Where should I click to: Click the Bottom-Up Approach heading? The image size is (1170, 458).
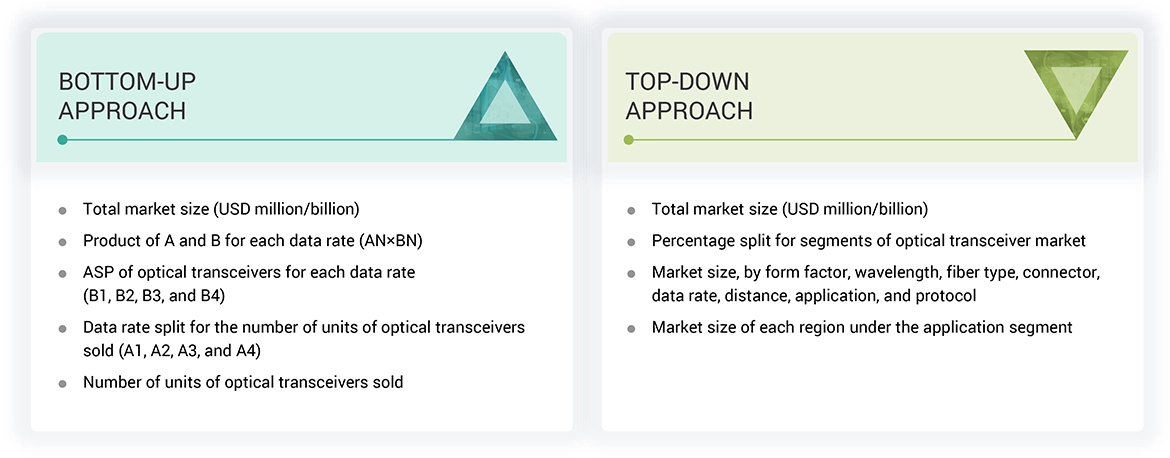click(122, 96)
